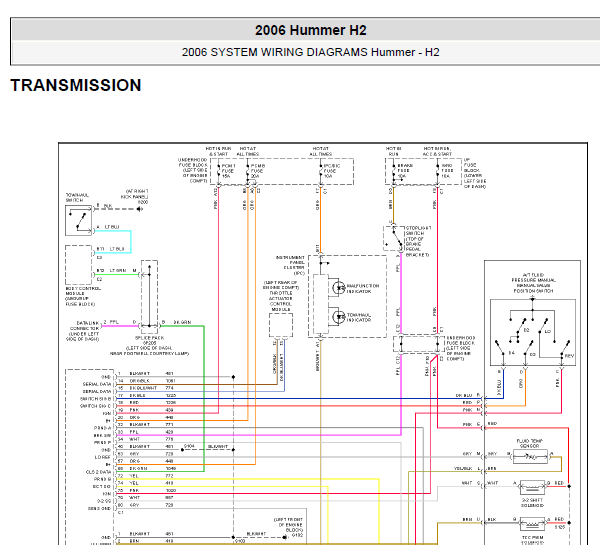The image size is (600, 545).
Task: Click the pink wire descending from PCM 1 fuse
Action: [218, 300]
